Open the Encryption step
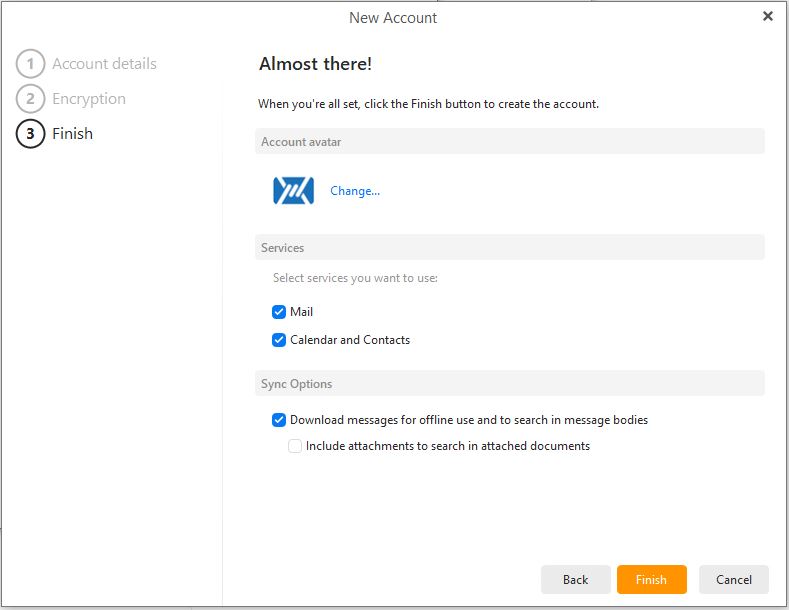Image resolution: width=789 pixels, height=610 pixels. tap(89, 99)
